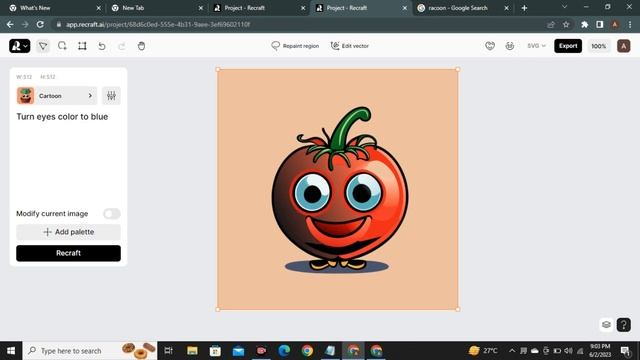Open the weather 27°C widget

483,351
